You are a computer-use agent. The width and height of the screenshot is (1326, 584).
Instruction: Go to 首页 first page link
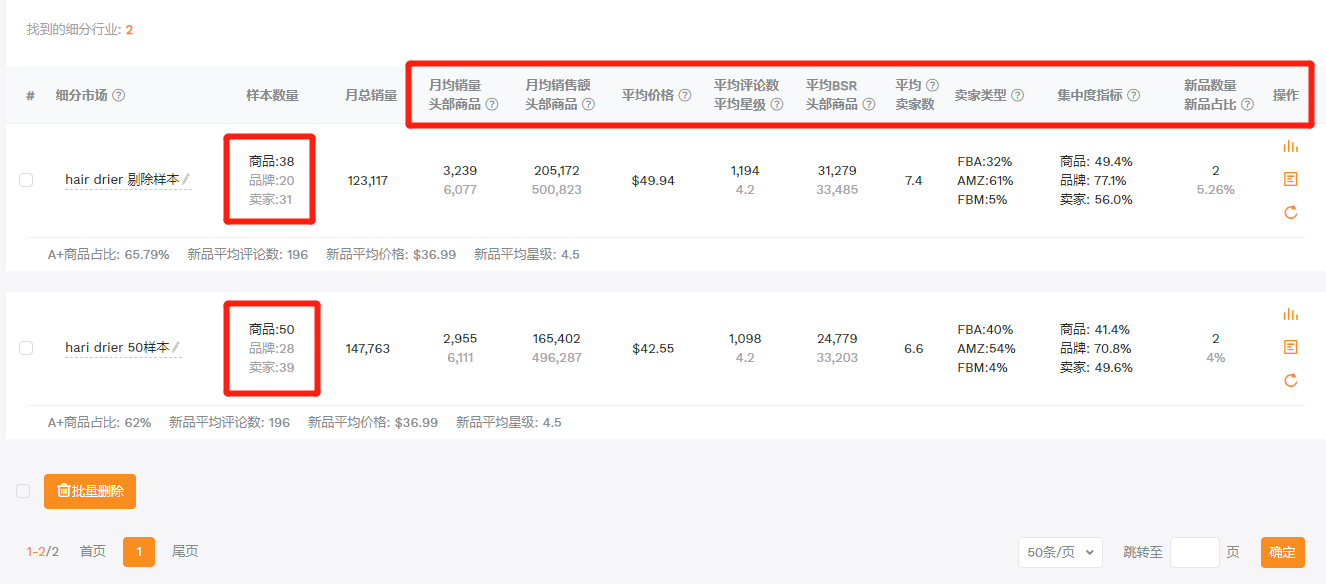coord(93,551)
